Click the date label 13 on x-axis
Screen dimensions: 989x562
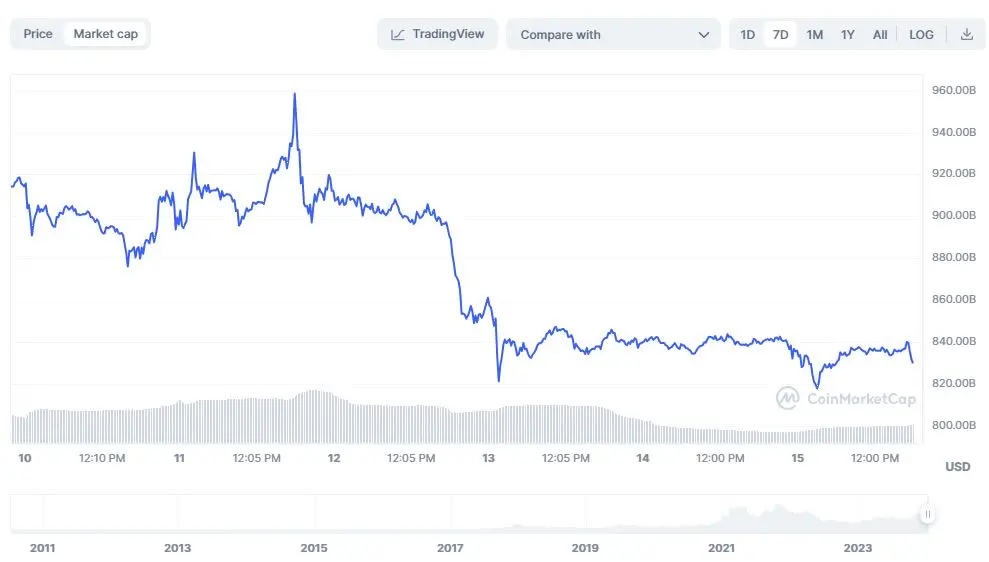488,458
